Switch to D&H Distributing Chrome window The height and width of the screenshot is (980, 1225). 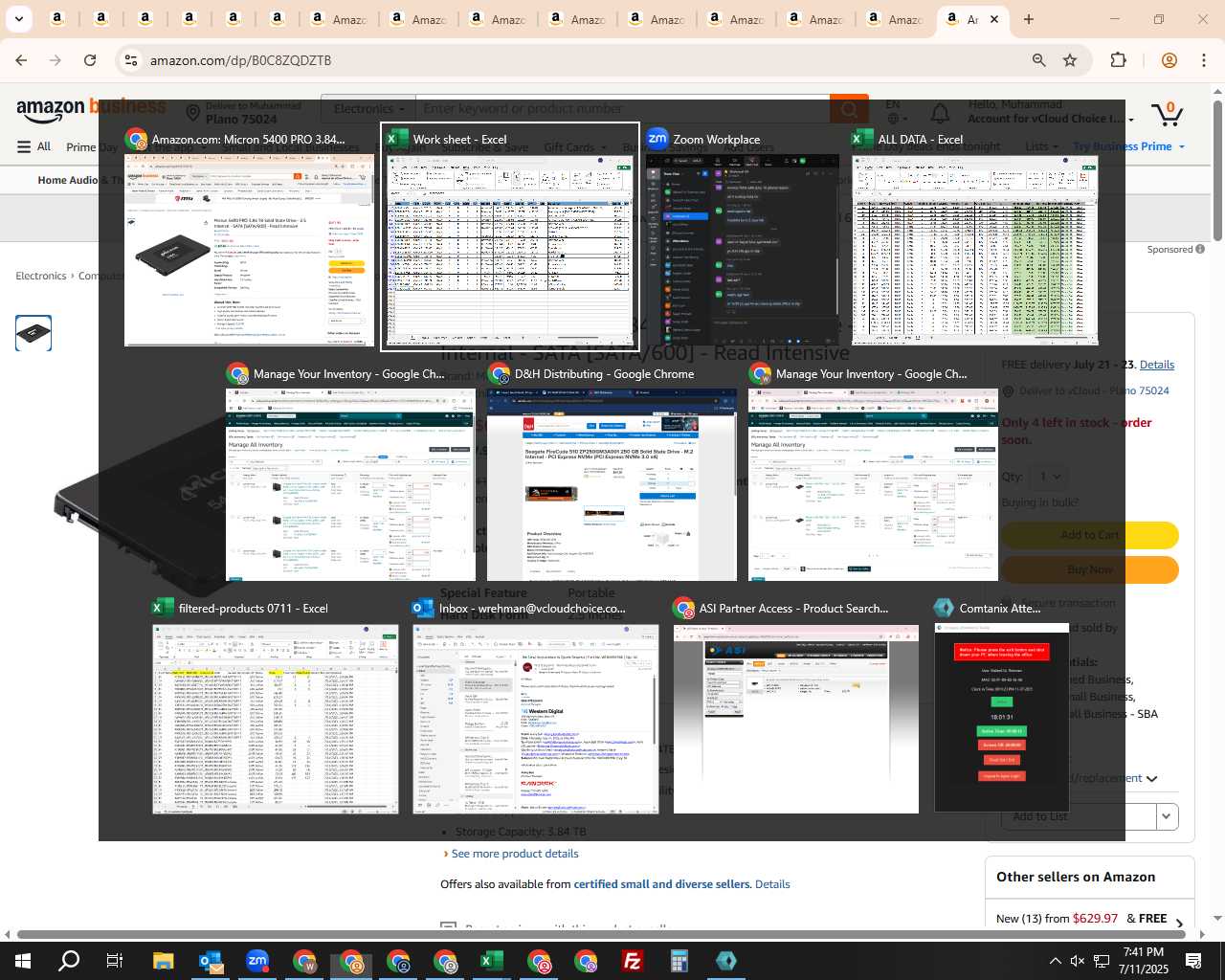pyautogui.click(x=612, y=472)
